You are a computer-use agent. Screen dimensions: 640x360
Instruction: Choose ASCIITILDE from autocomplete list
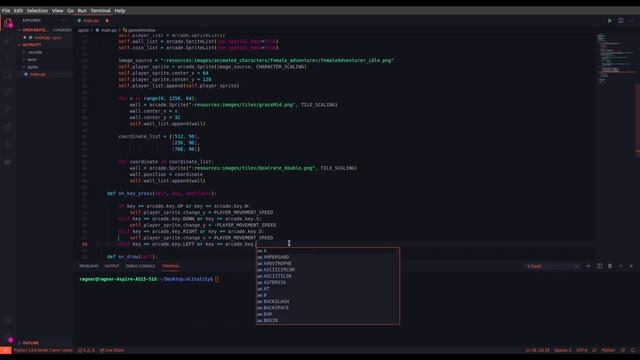(327, 276)
